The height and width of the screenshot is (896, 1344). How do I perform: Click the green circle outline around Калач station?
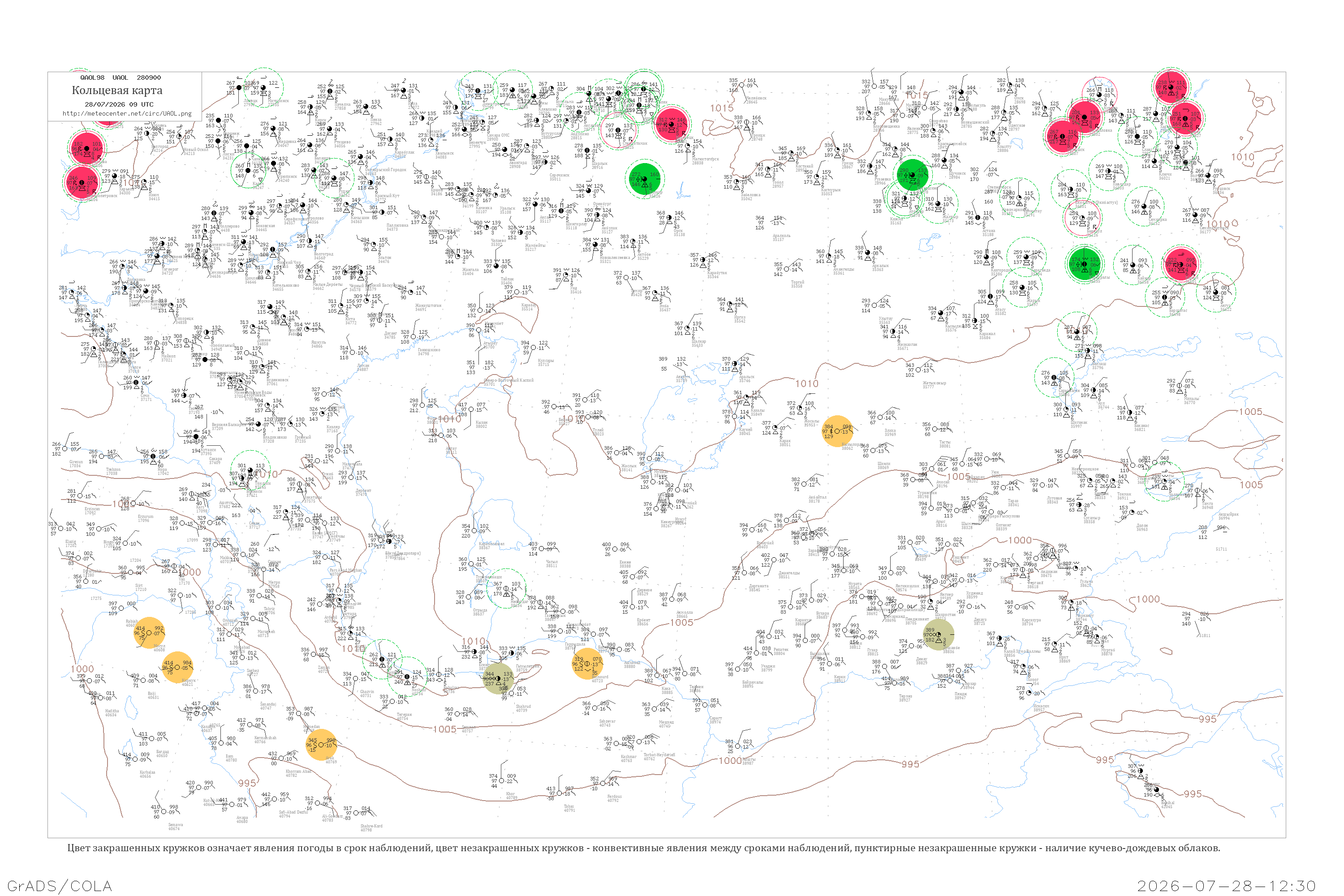tap(249, 170)
